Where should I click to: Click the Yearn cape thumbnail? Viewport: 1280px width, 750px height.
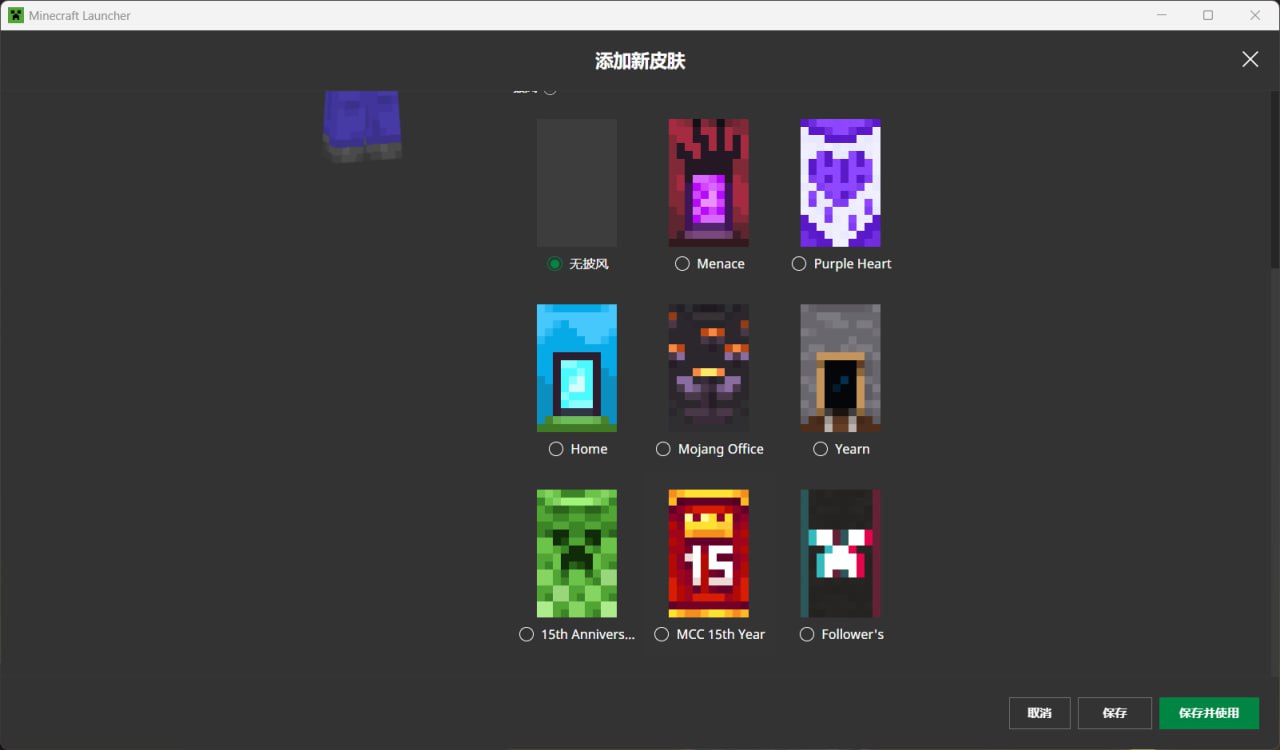pos(840,368)
